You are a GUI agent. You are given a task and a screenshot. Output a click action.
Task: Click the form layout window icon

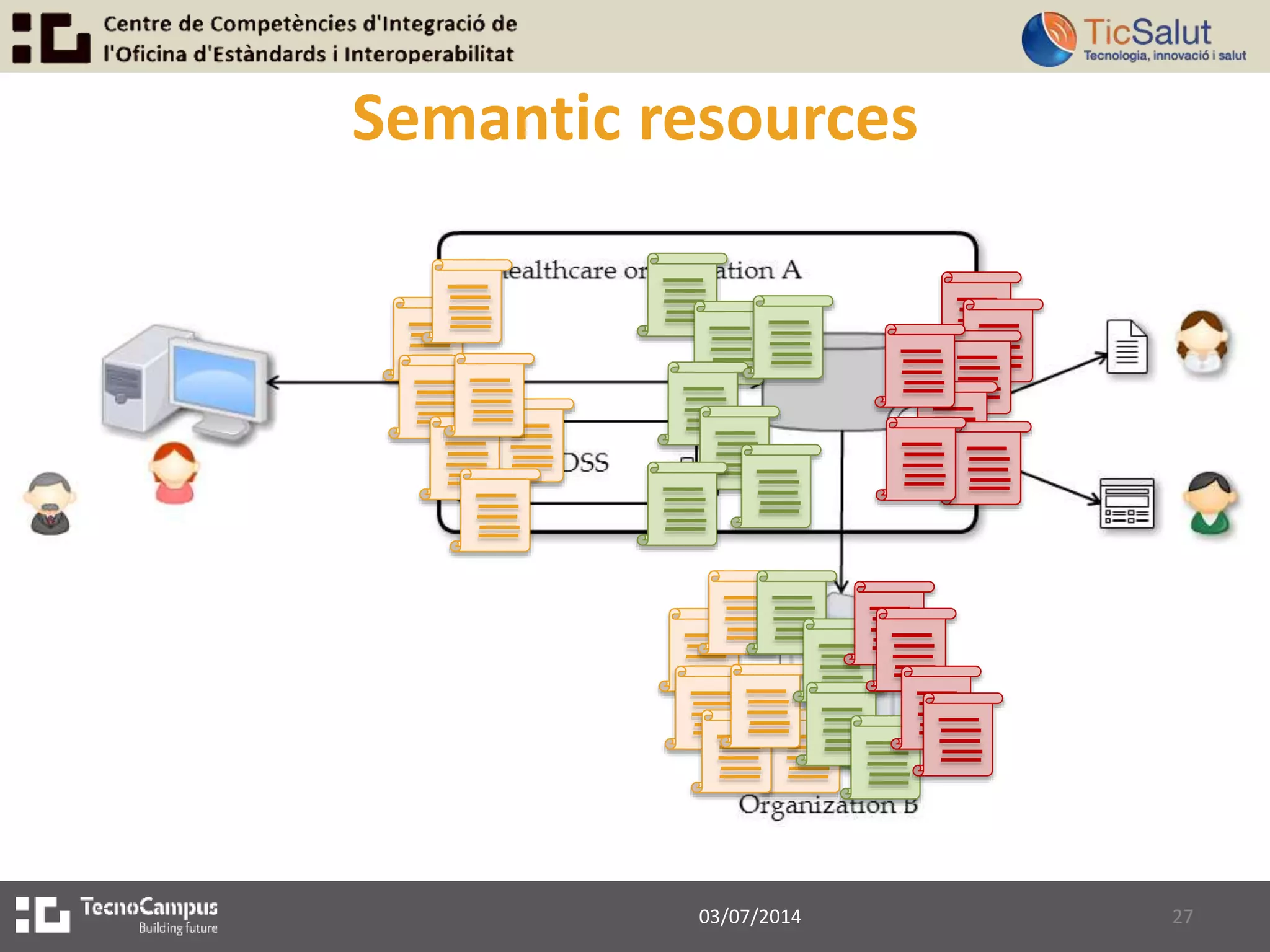(x=1127, y=503)
